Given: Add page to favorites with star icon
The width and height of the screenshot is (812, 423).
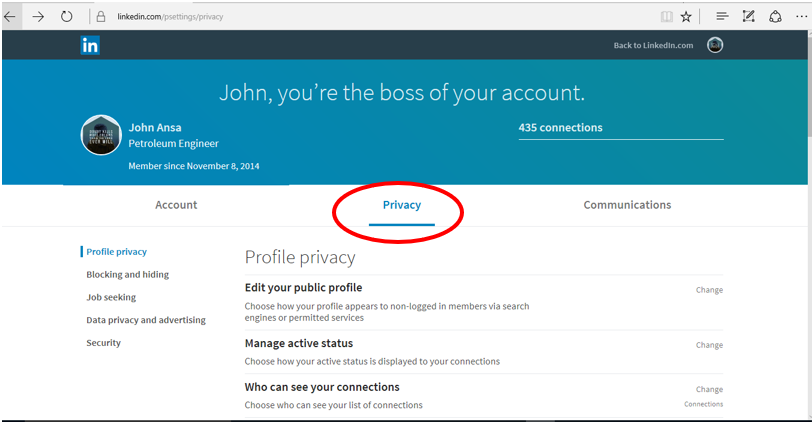Looking at the screenshot, I should [686, 17].
